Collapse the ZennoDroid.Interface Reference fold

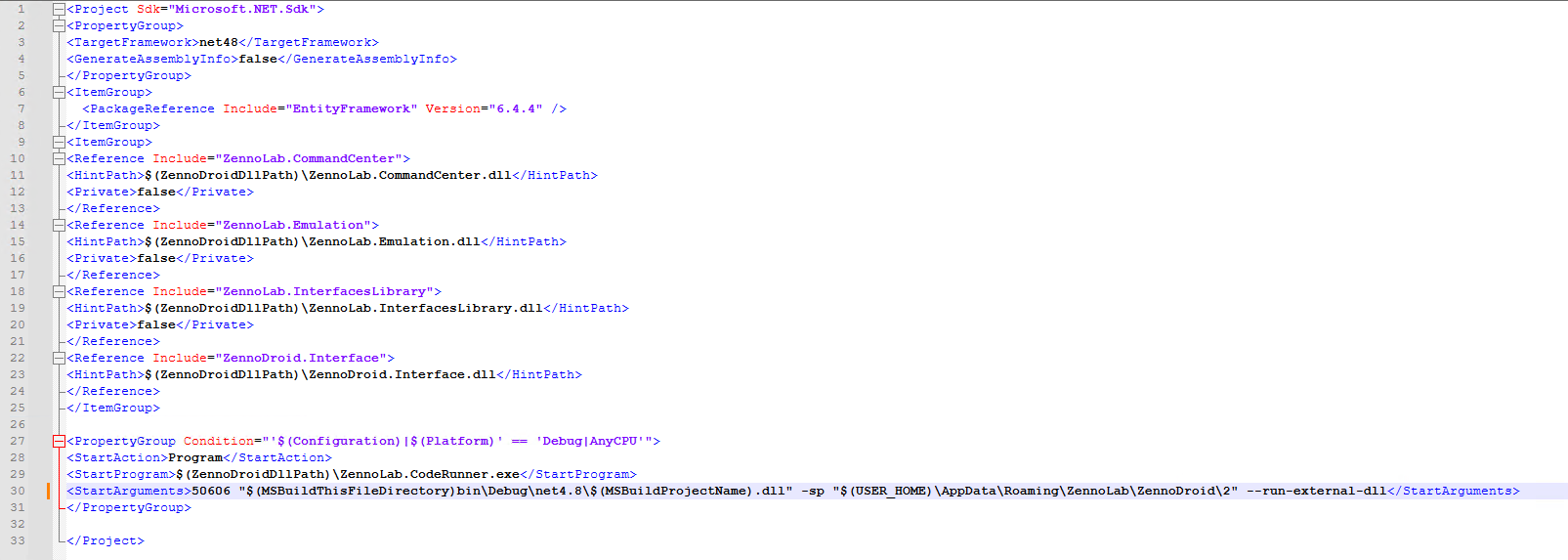click(59, 358)
